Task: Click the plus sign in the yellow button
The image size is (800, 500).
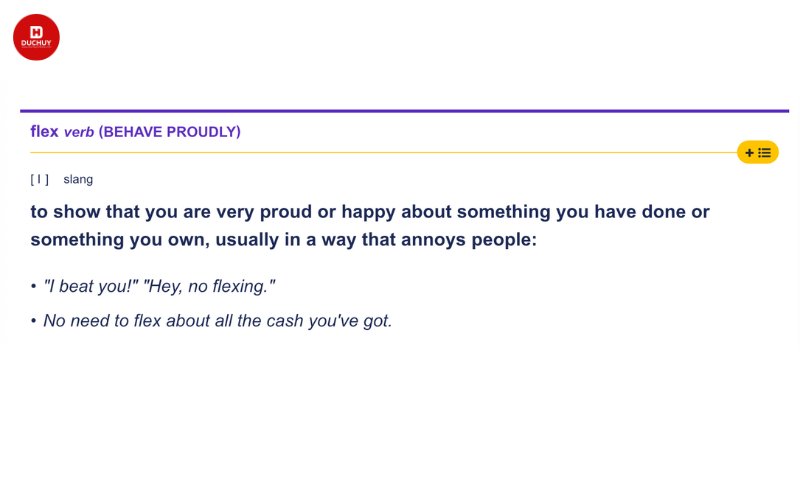Action: click(749, 153)
